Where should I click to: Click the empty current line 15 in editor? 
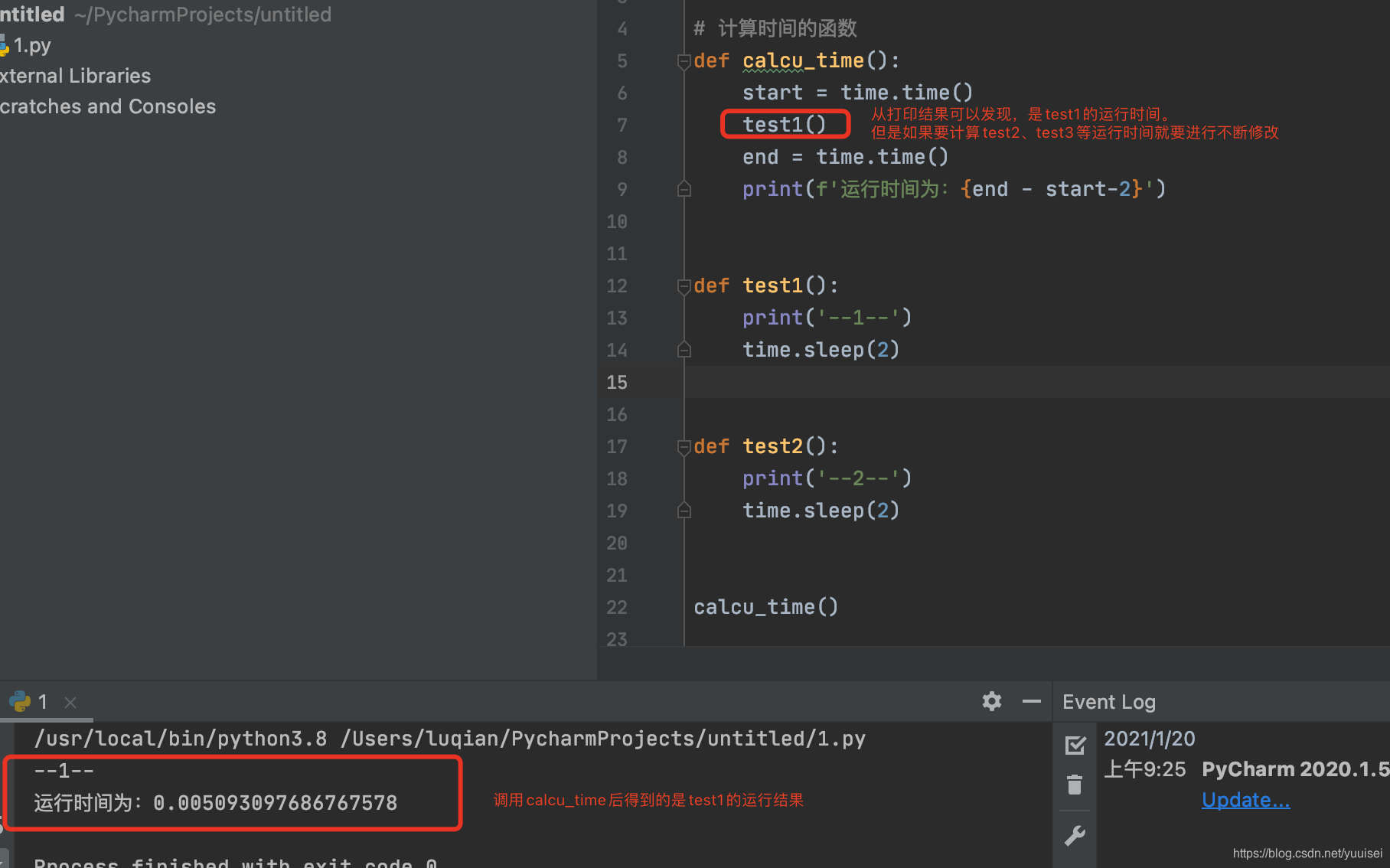coord(1037,382)
